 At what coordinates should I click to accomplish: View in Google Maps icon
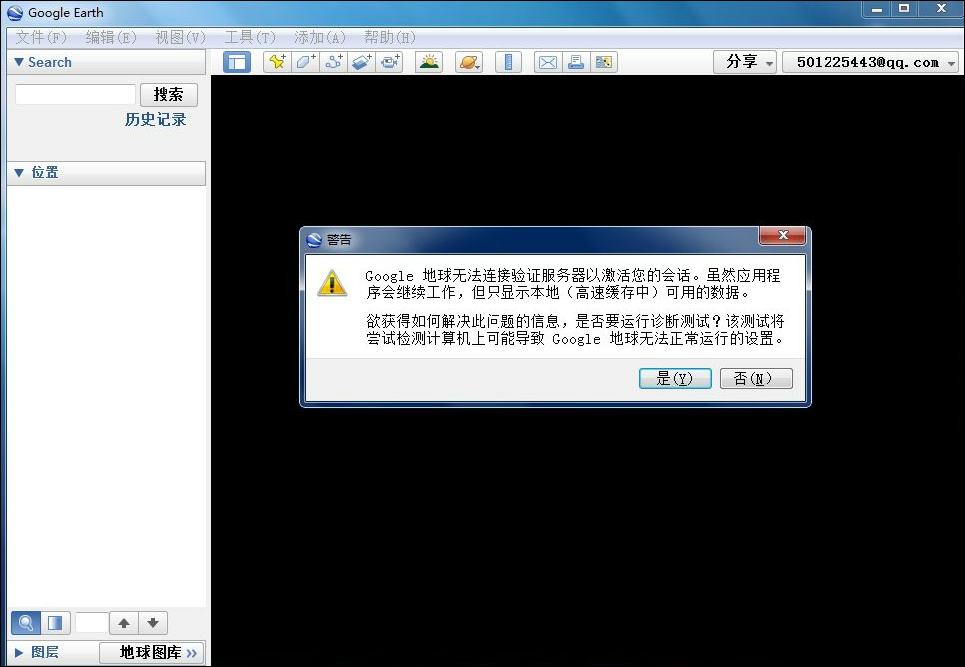click(604, 62)
